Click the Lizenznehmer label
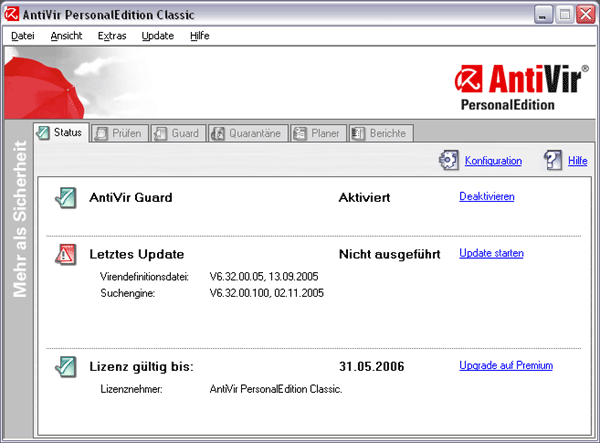The width and height of the screenshot is (600, 443). [131, 389]
